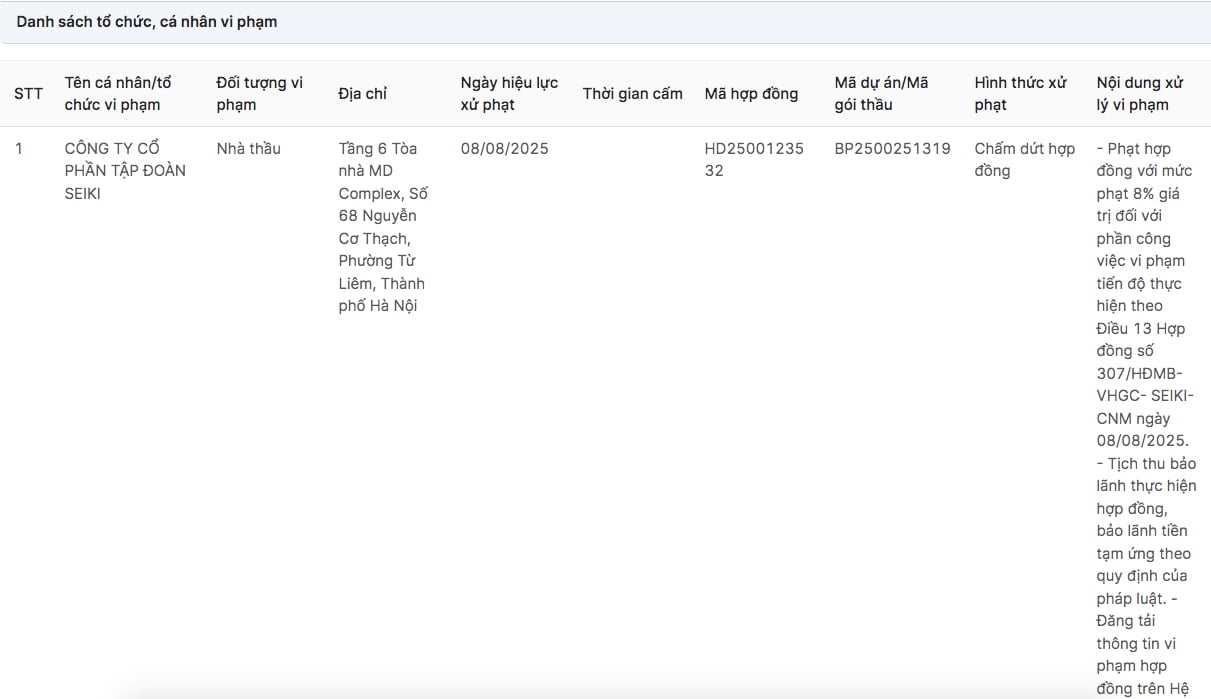Click row number 1 in the STT column
The width and height of the screenshot is (1211, 699).
(19, 149)
